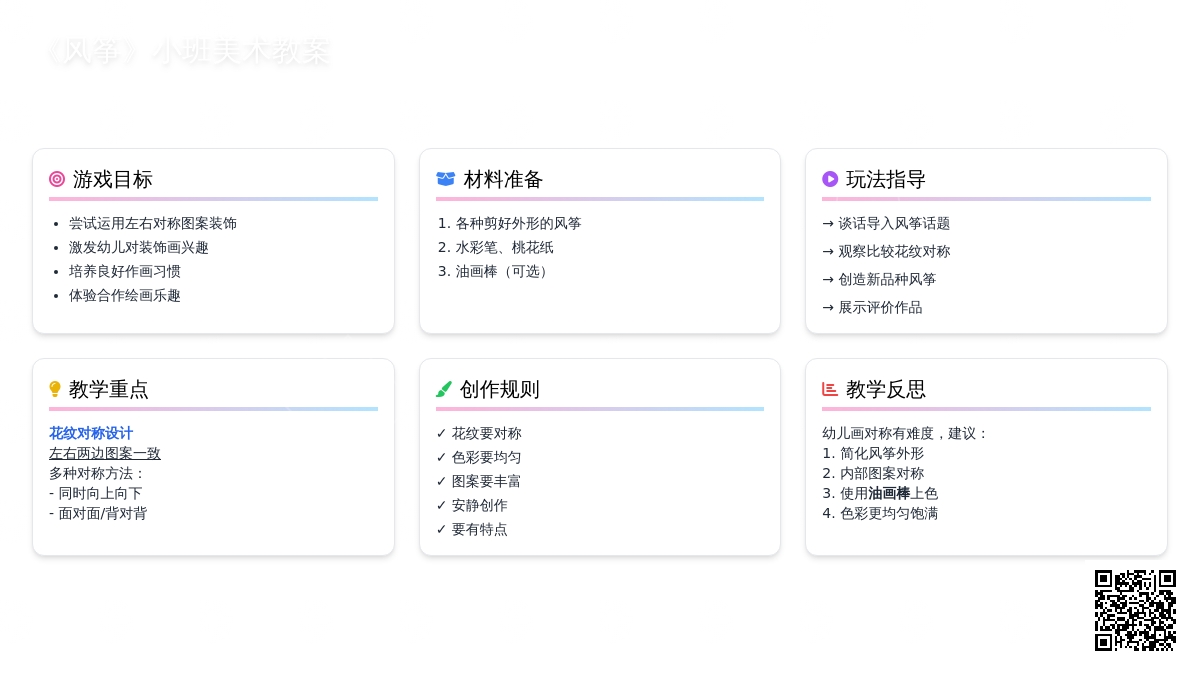Image resolution: width=1200 pixels, height=675 pixels.
Task: Click the 体验合作绘画乐趣 bullet item
Action: pos(125,295)
